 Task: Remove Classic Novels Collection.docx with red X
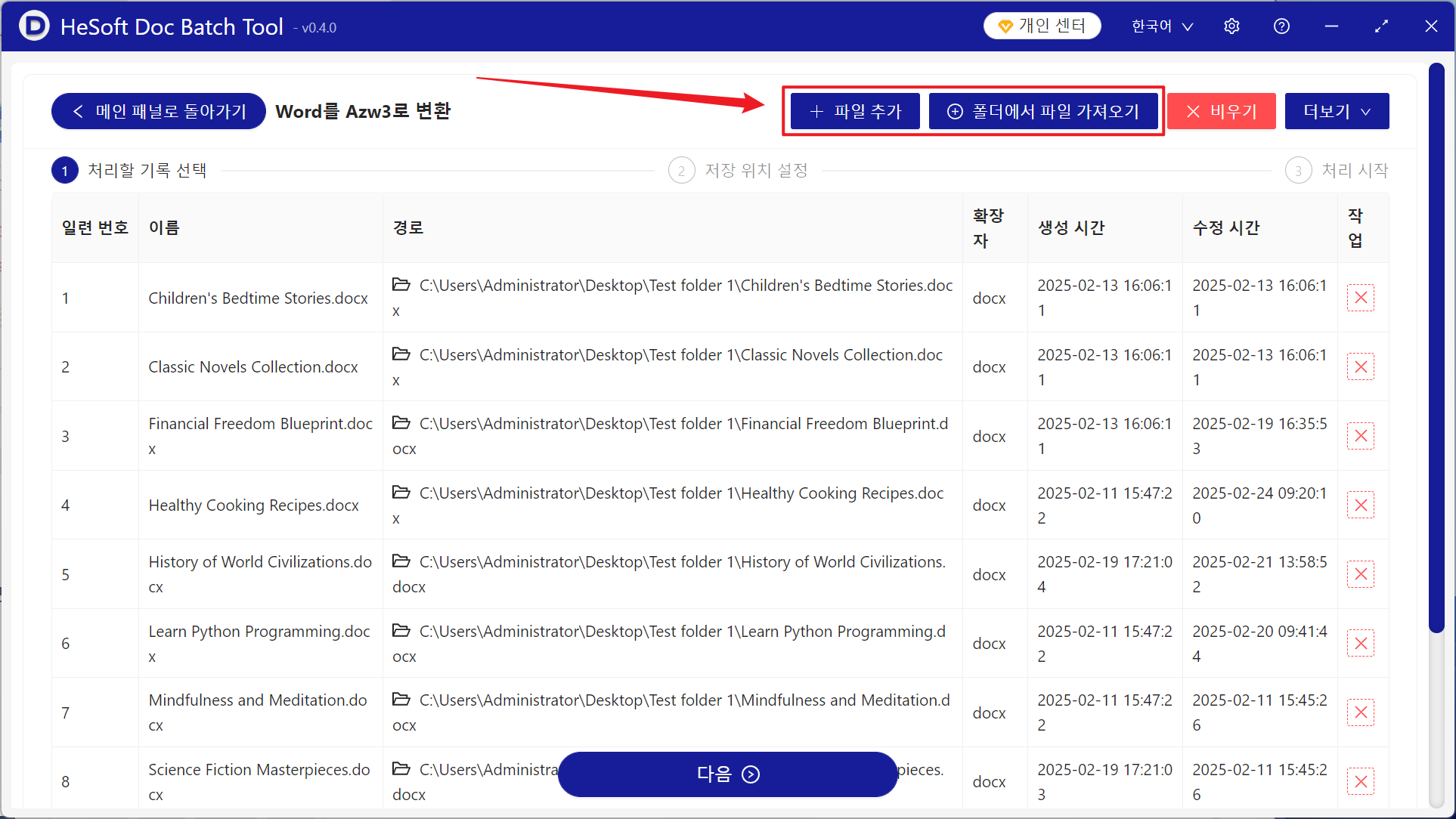point(1360,367)
